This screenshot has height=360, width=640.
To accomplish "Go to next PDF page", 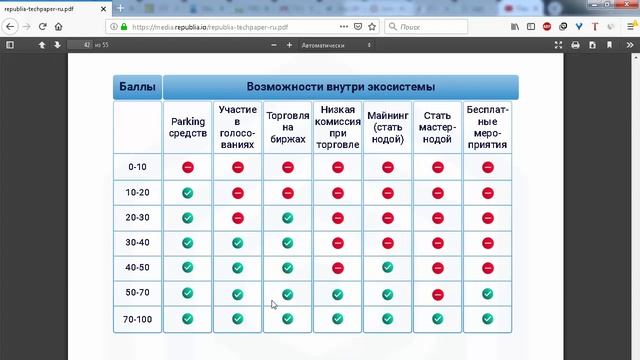I will 57,45.
